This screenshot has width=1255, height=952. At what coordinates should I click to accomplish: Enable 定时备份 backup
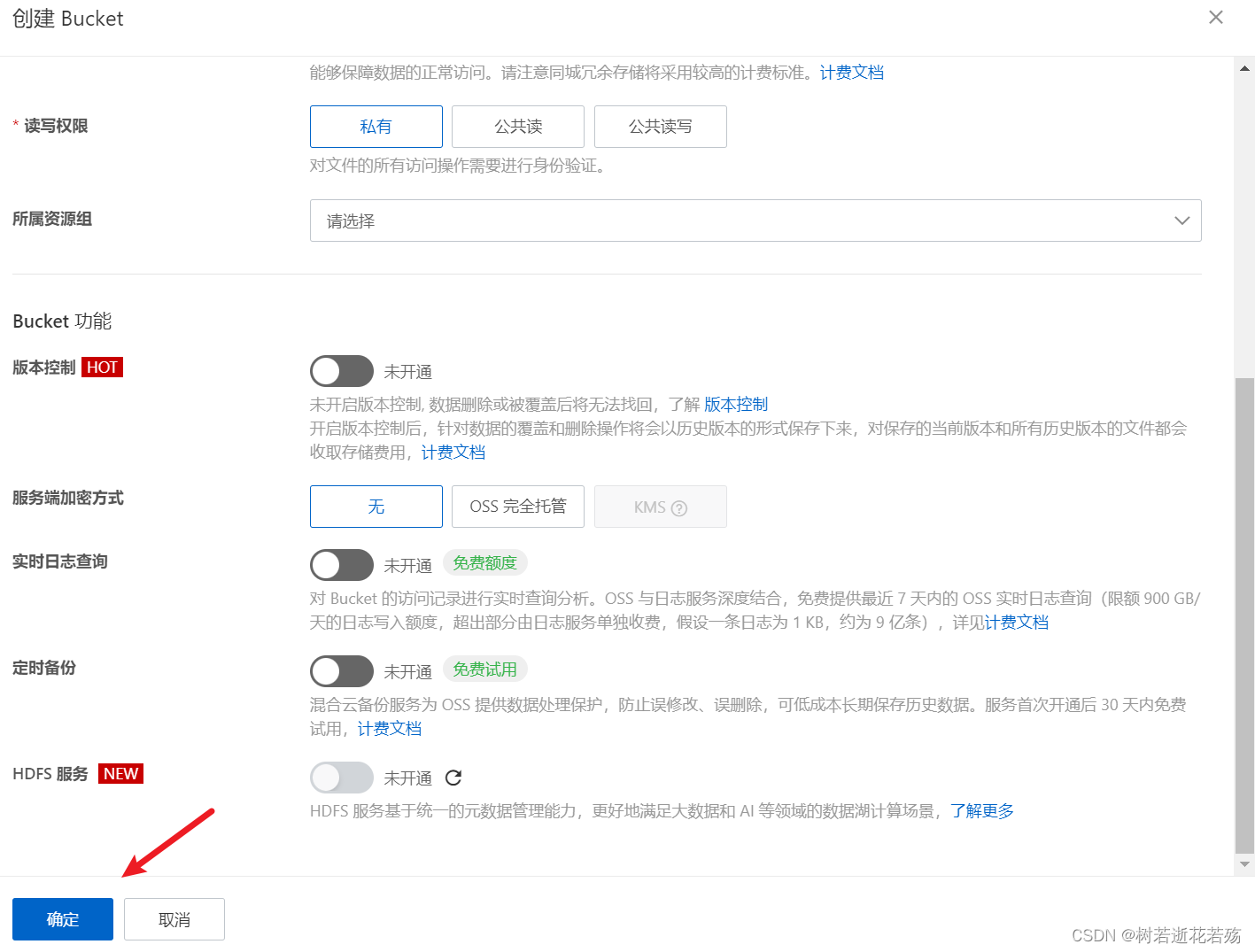point(342,670)
